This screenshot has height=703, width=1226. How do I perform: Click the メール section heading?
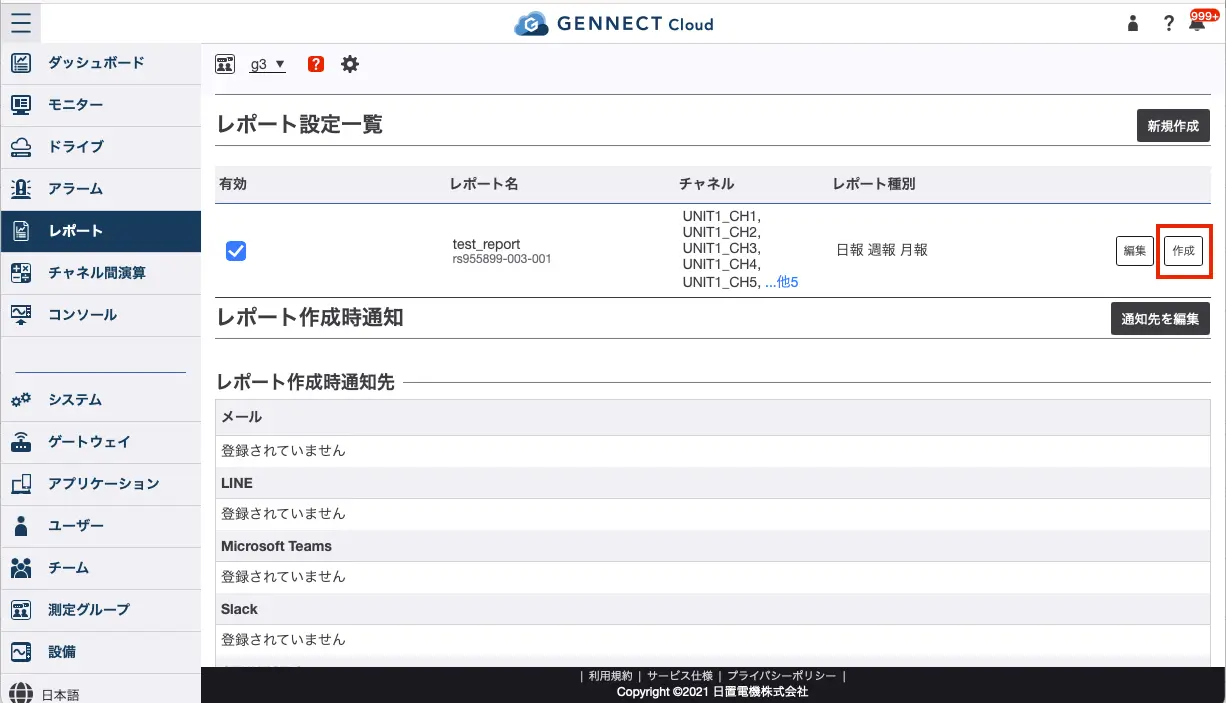coord(241,417)
